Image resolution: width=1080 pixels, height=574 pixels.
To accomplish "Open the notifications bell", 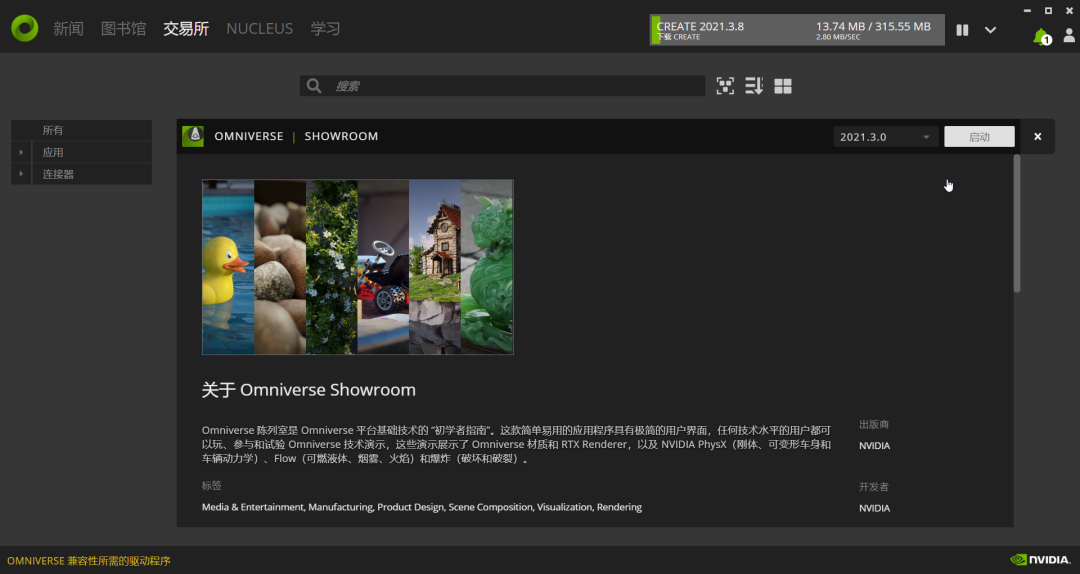I will point(1041,37).
